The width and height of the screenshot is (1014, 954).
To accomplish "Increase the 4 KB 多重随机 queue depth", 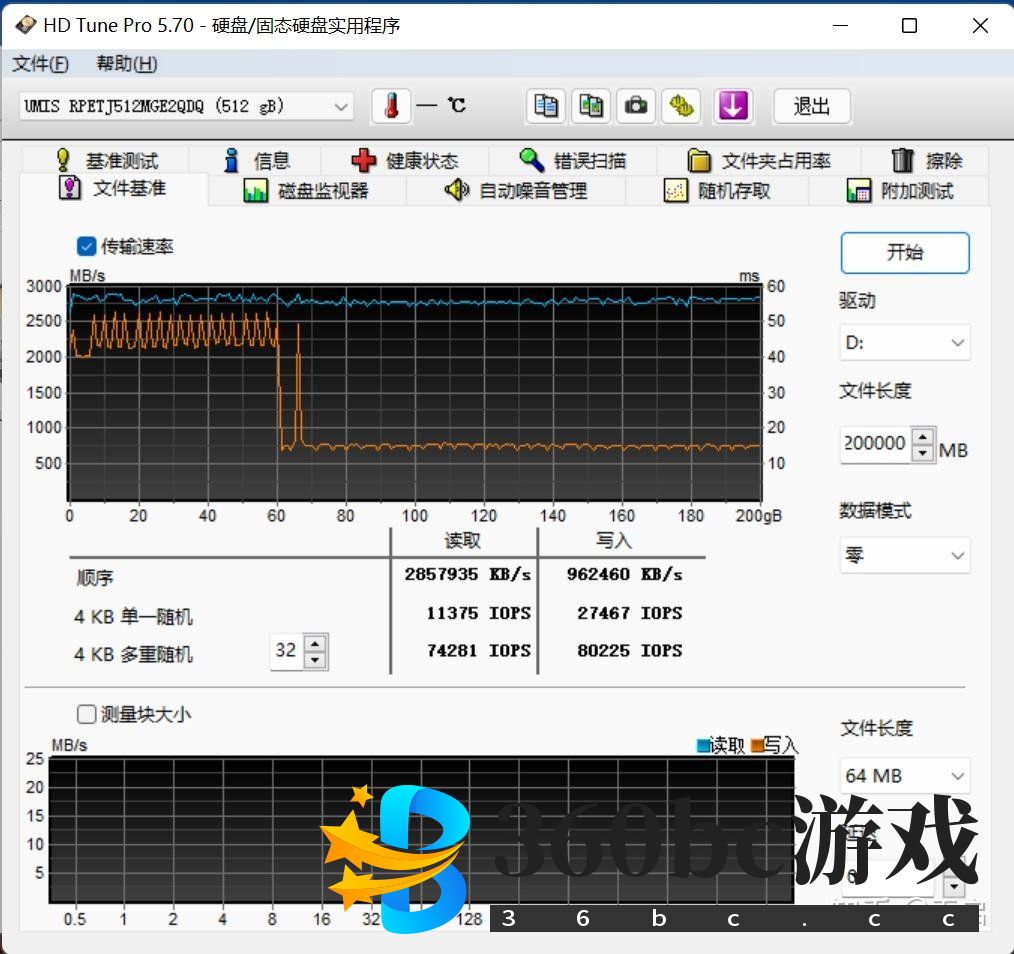I will pos(315,643).
